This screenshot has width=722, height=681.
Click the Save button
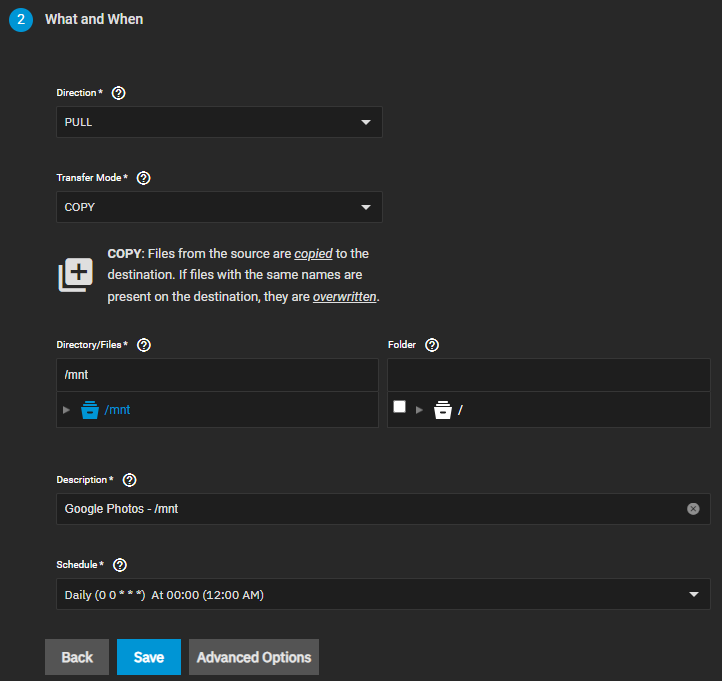click(148, 657)
